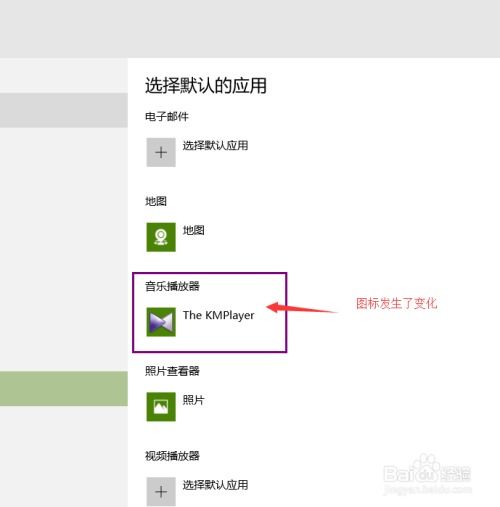Click the 视频播放器 section label
This screenshot has width=500, height=507.
pyautogui.click(x=172, y=456)
